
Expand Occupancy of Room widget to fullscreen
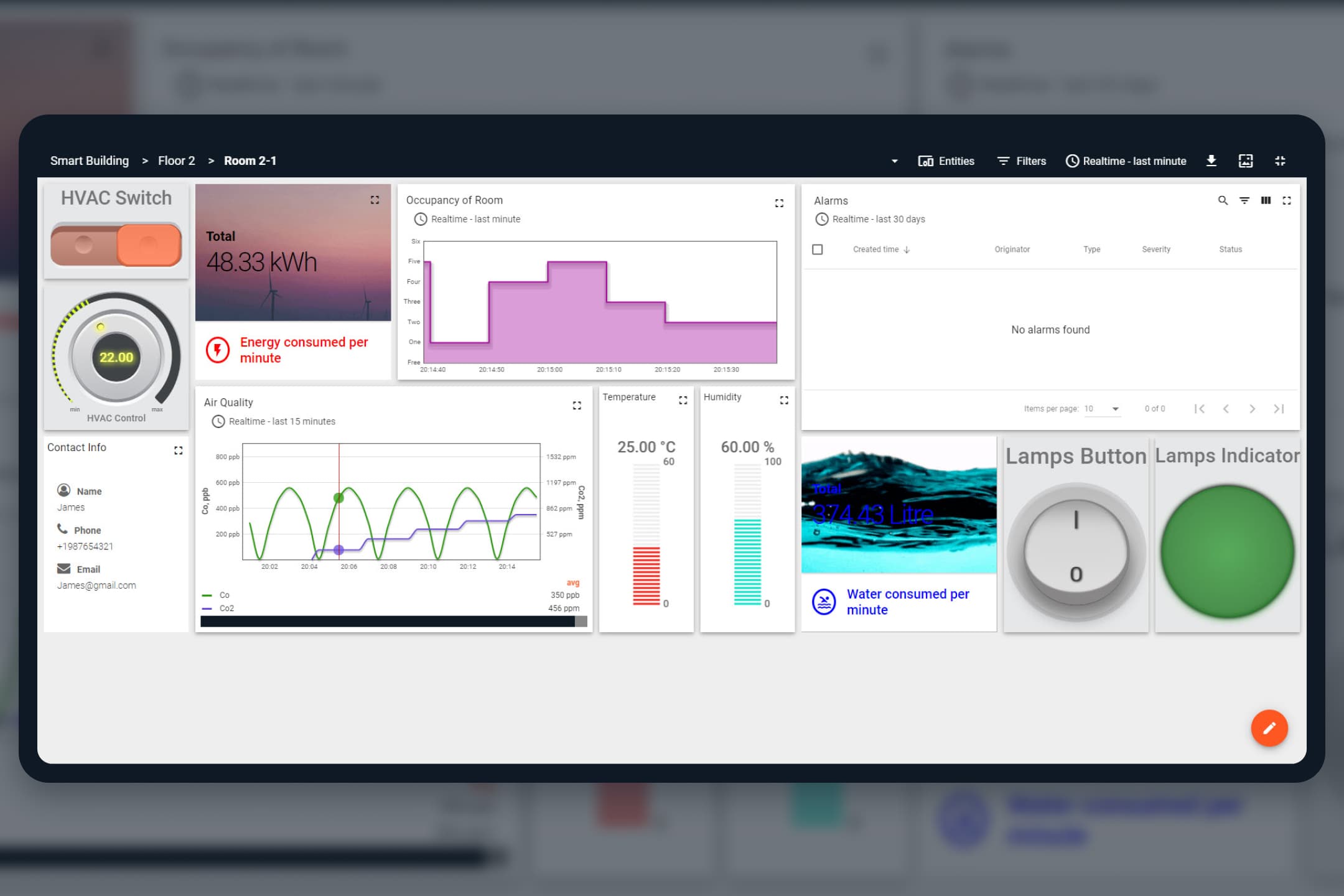779,203
